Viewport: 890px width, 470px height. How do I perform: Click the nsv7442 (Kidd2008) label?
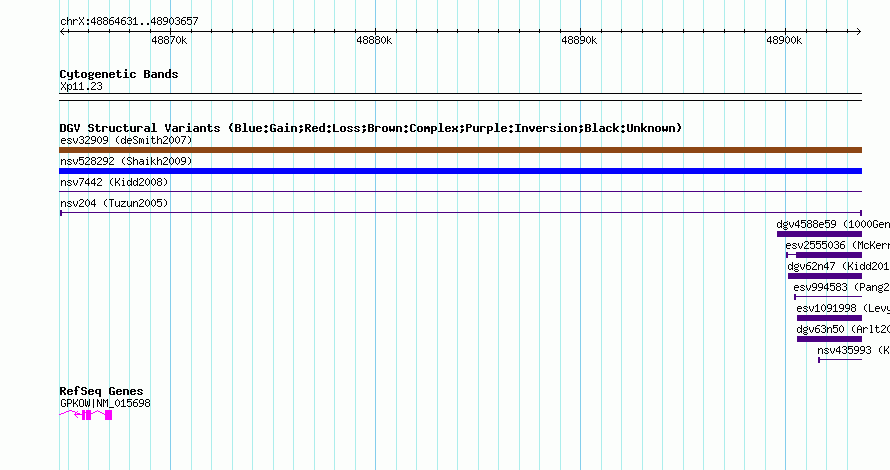pyautogui.click(x=114, y=182)
